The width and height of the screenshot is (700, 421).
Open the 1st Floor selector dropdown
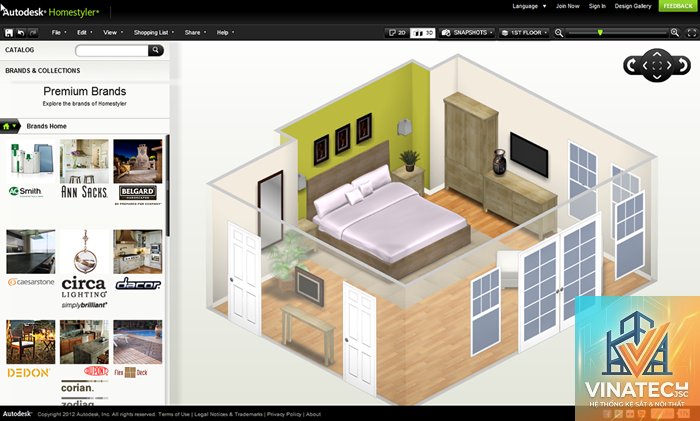[x=524, y=33]
